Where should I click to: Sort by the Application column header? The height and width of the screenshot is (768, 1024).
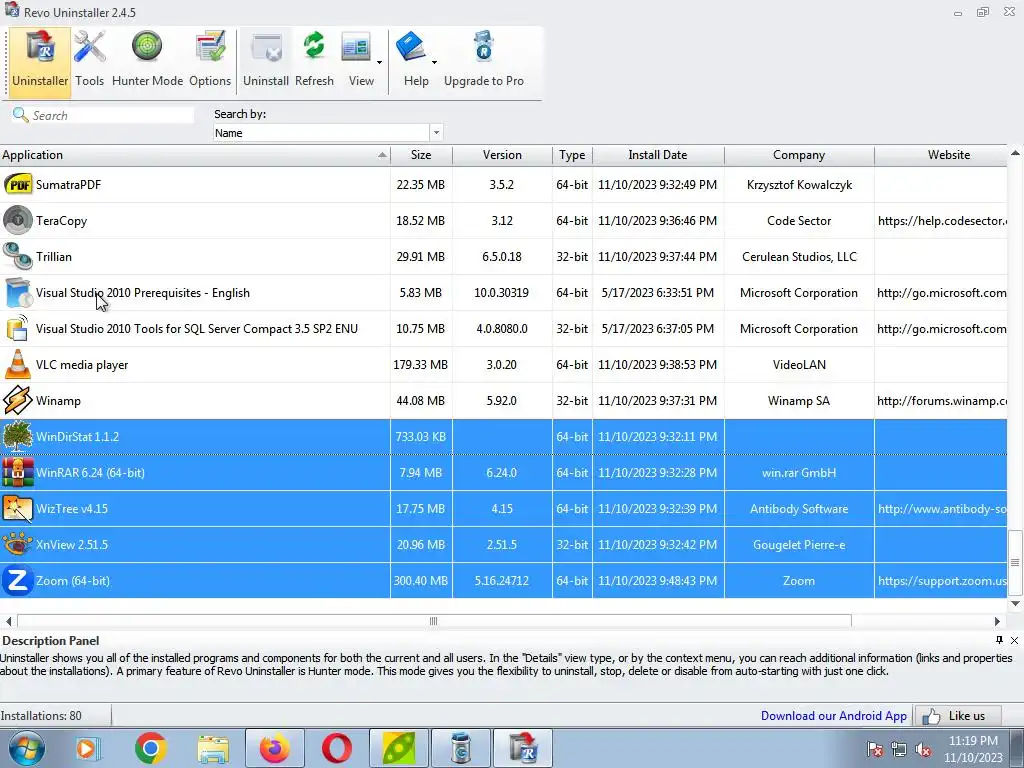195,155
